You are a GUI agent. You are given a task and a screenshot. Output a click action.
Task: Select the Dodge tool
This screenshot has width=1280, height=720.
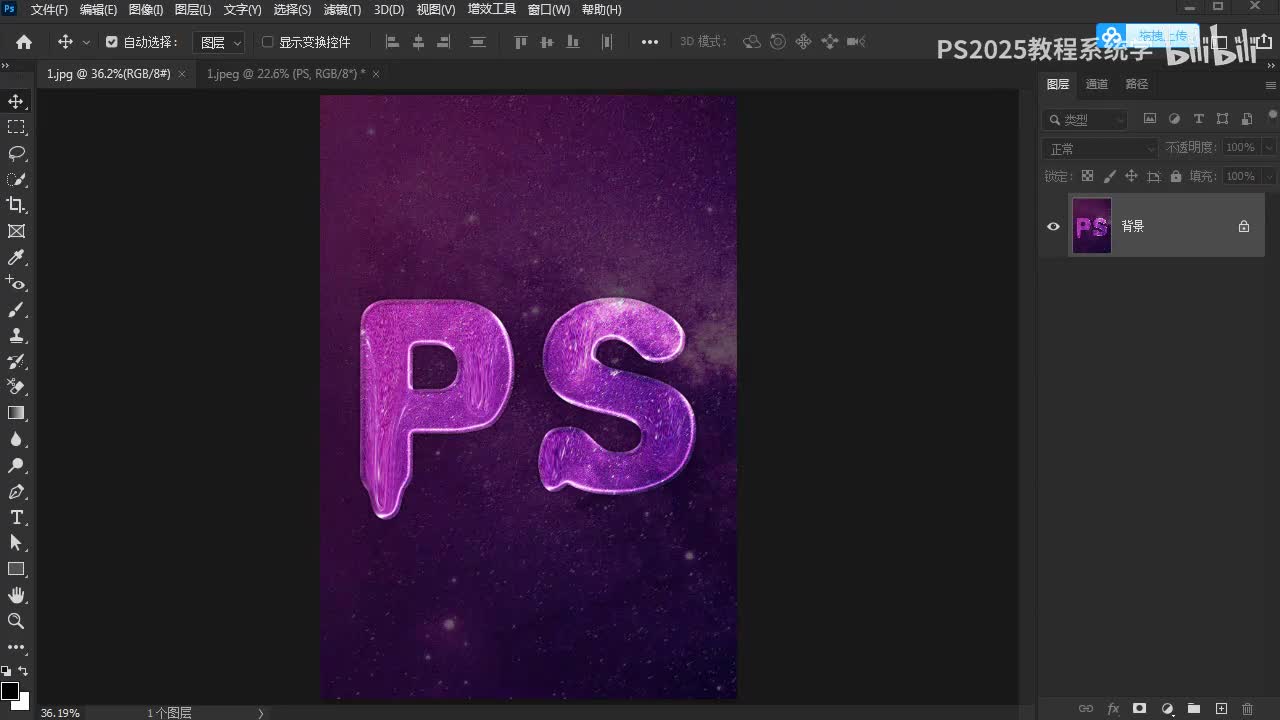point(16,465)
